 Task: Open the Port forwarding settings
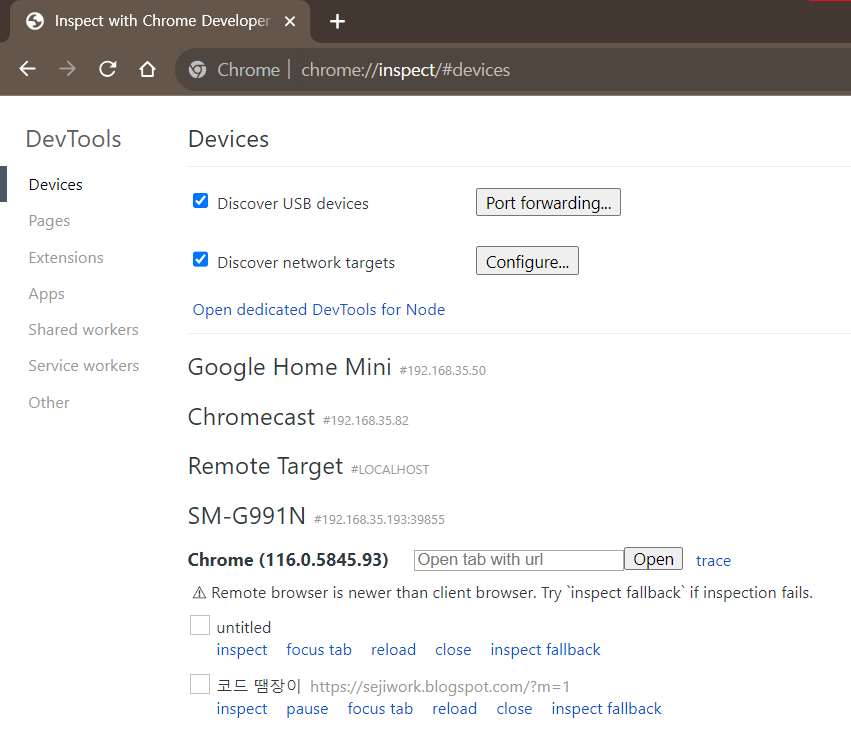pos(548,202)
